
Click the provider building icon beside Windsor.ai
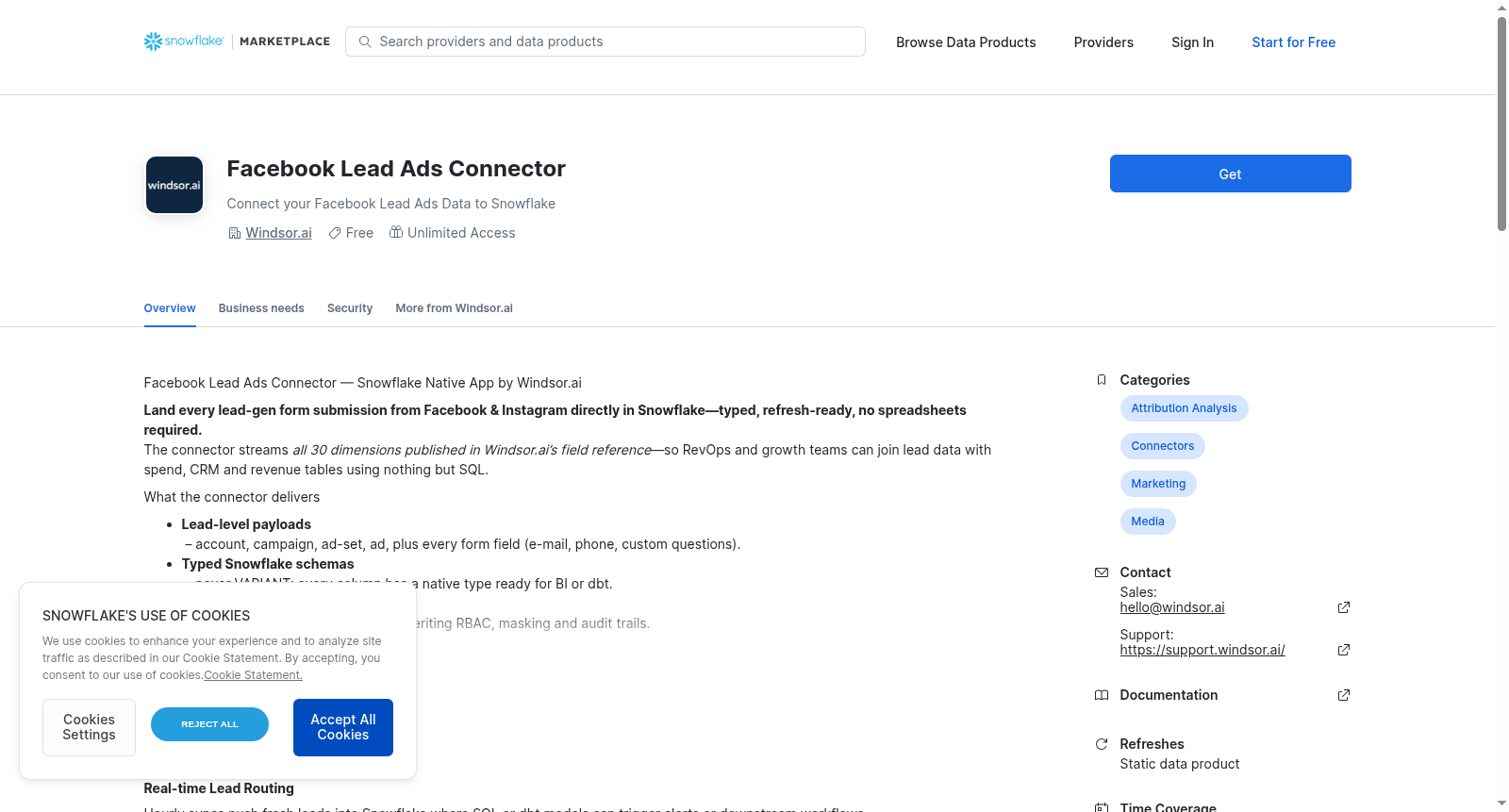235,233
